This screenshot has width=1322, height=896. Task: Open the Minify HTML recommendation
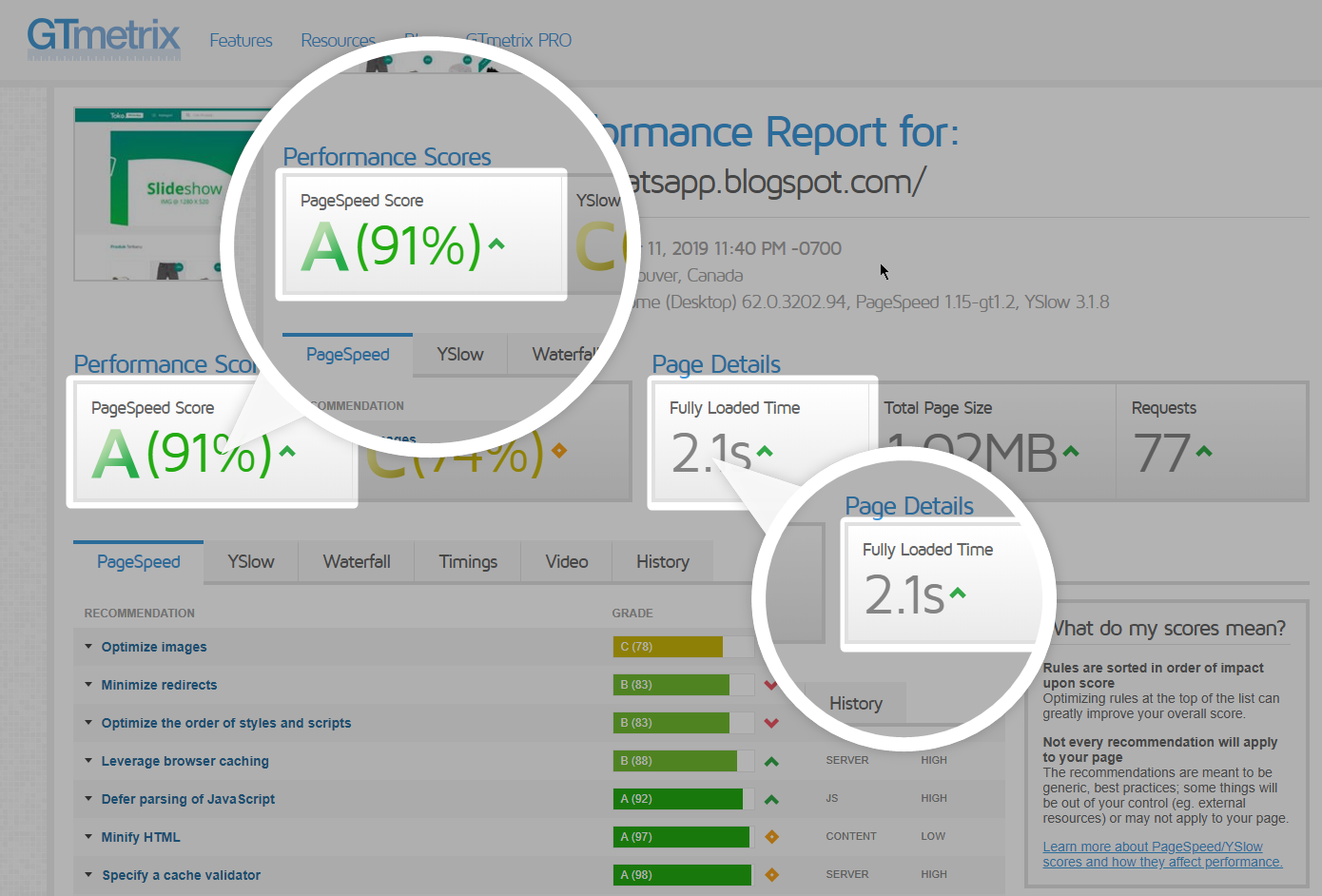point(141,837)
